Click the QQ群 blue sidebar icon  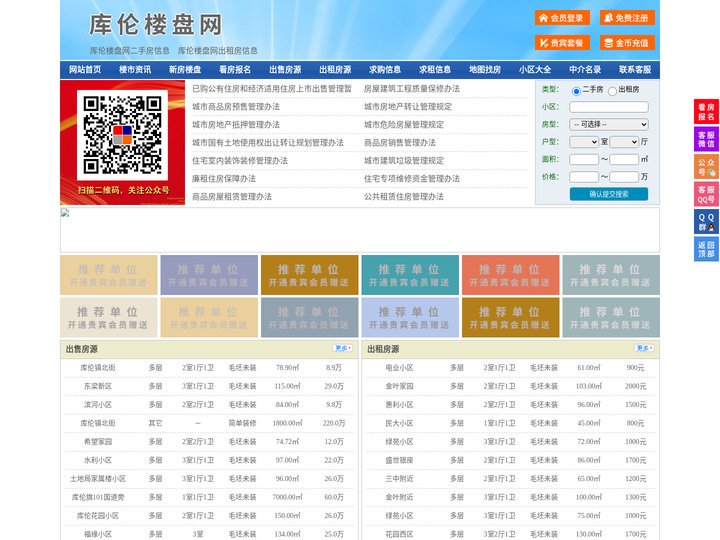point(706,222)
